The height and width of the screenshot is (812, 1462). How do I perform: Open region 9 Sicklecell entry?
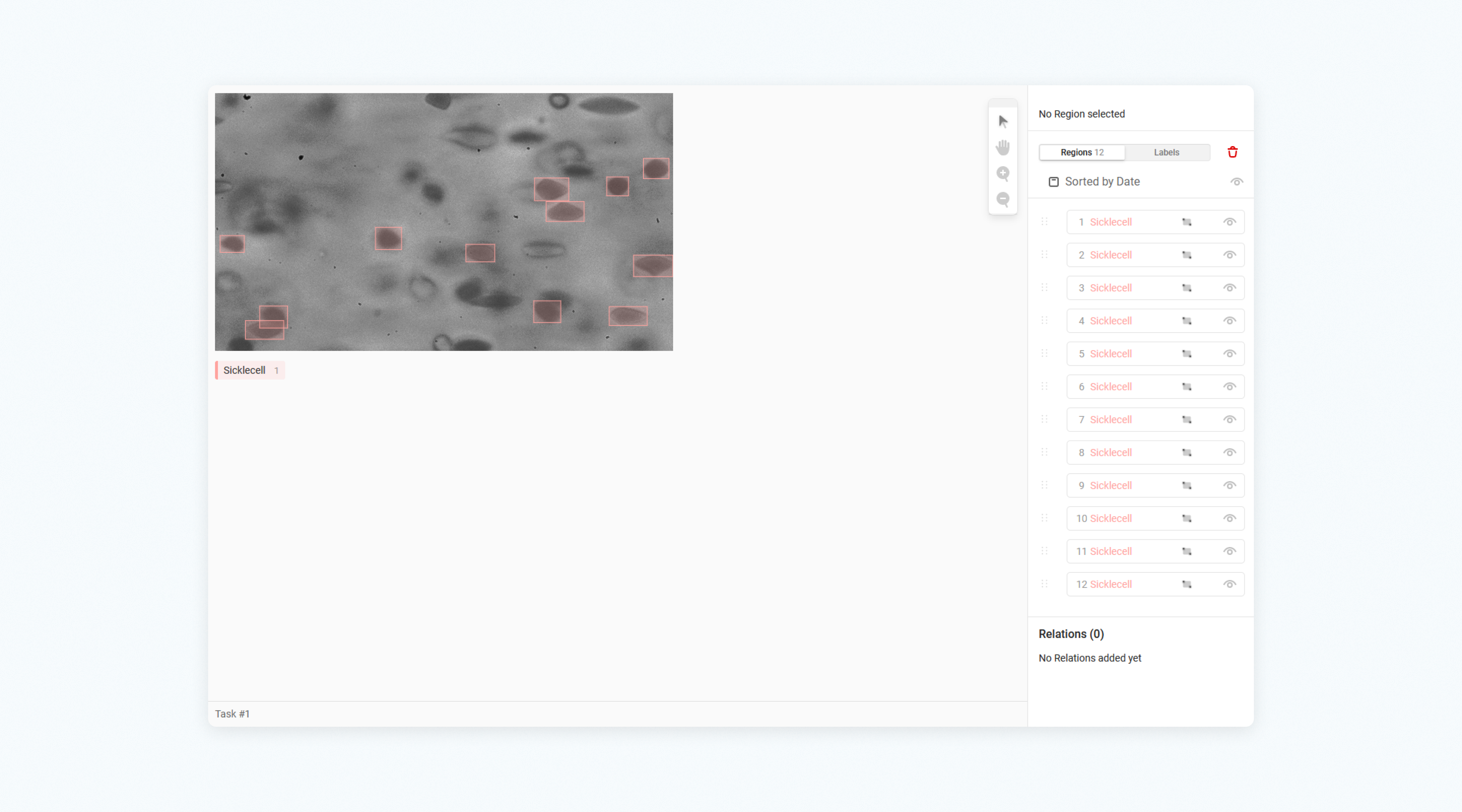[1110, 485]
